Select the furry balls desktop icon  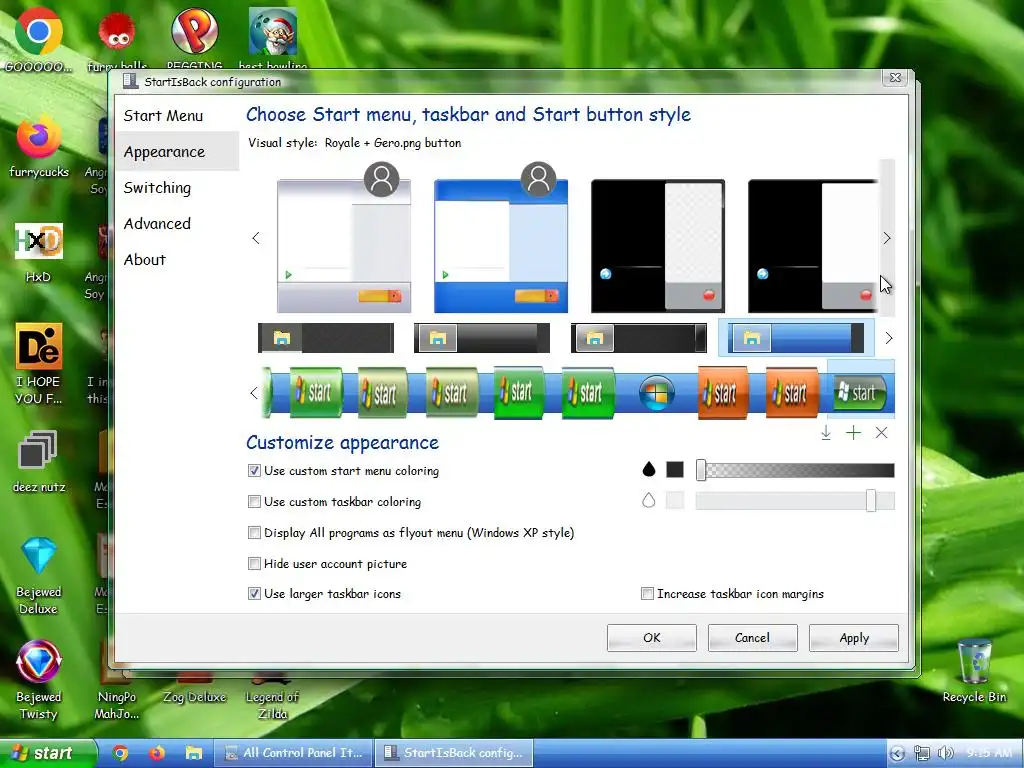coord(117,38)
